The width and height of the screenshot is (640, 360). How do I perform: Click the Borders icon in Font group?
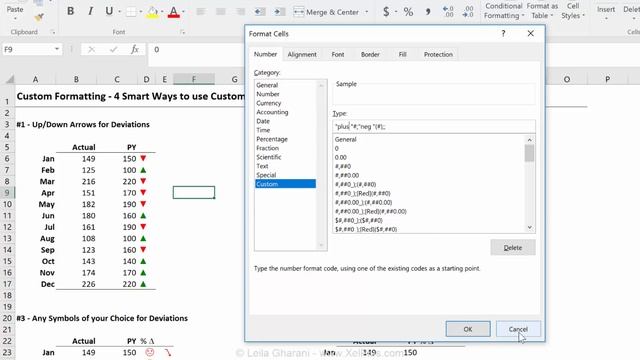(131, 11)
